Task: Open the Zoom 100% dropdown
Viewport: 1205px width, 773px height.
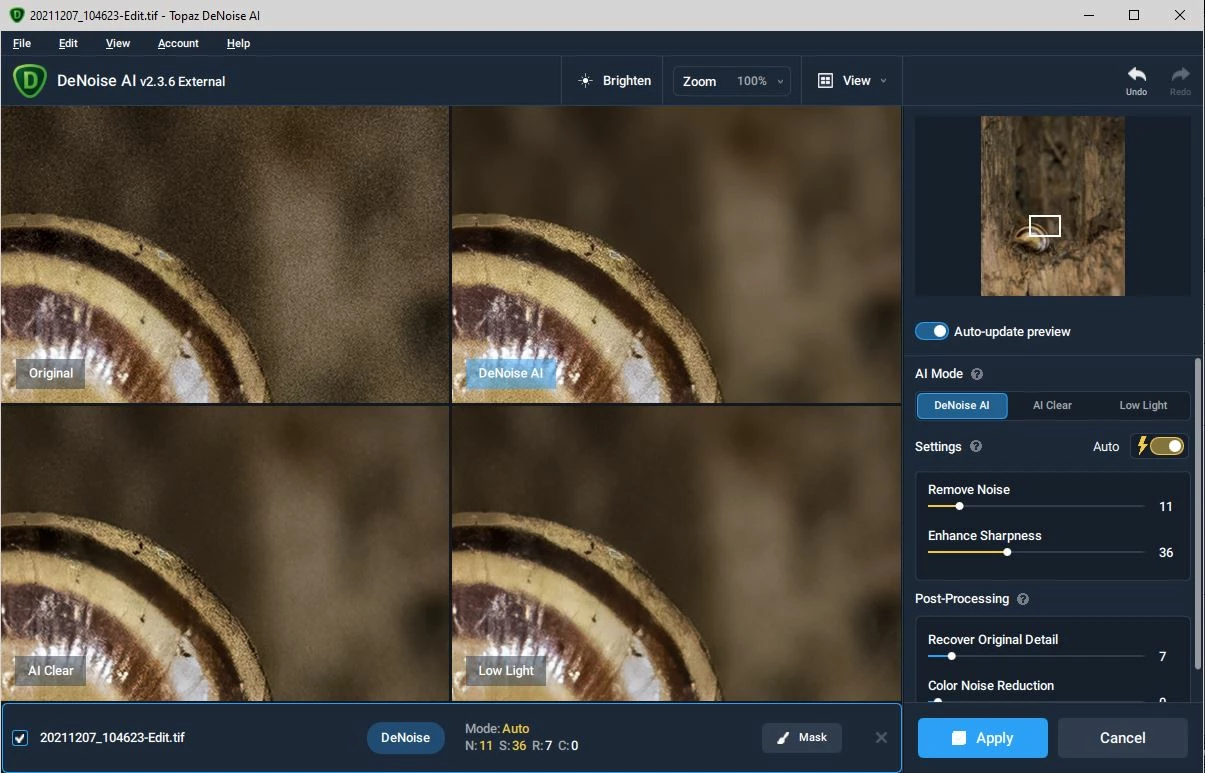Action: 732,81
